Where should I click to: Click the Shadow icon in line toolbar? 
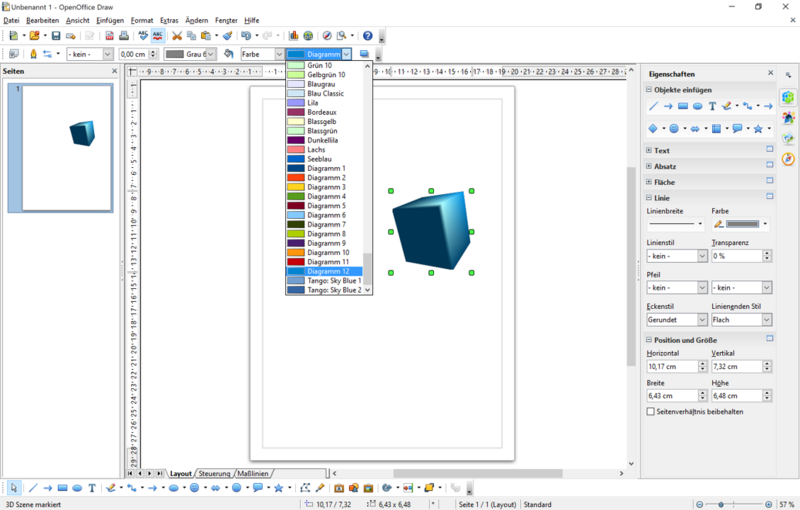click(364, 54)
